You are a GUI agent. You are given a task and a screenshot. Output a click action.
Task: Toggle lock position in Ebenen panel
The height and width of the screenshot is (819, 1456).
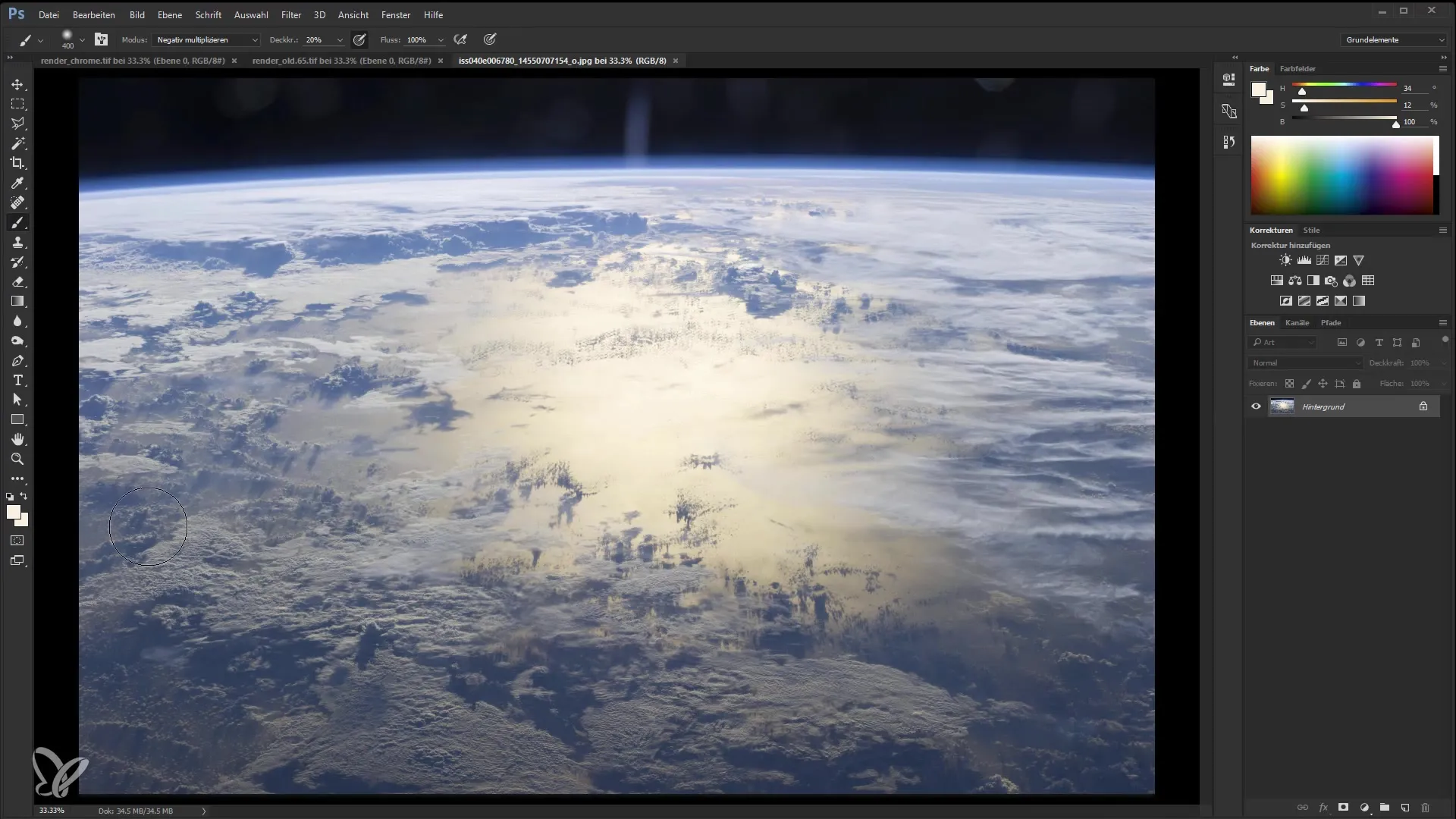pos(1323,384)
